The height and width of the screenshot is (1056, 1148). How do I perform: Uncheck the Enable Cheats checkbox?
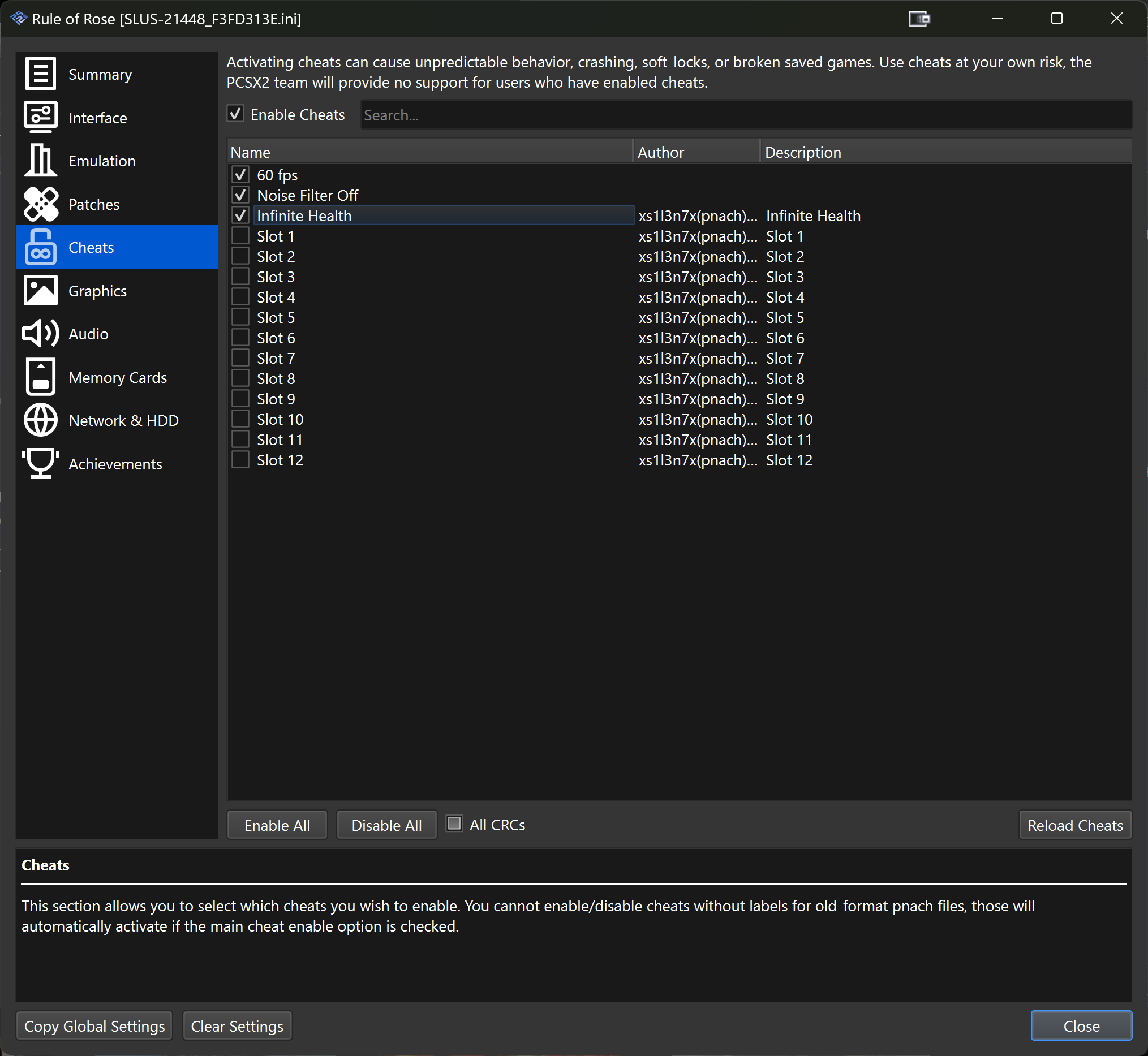click(x=235, y=114)
